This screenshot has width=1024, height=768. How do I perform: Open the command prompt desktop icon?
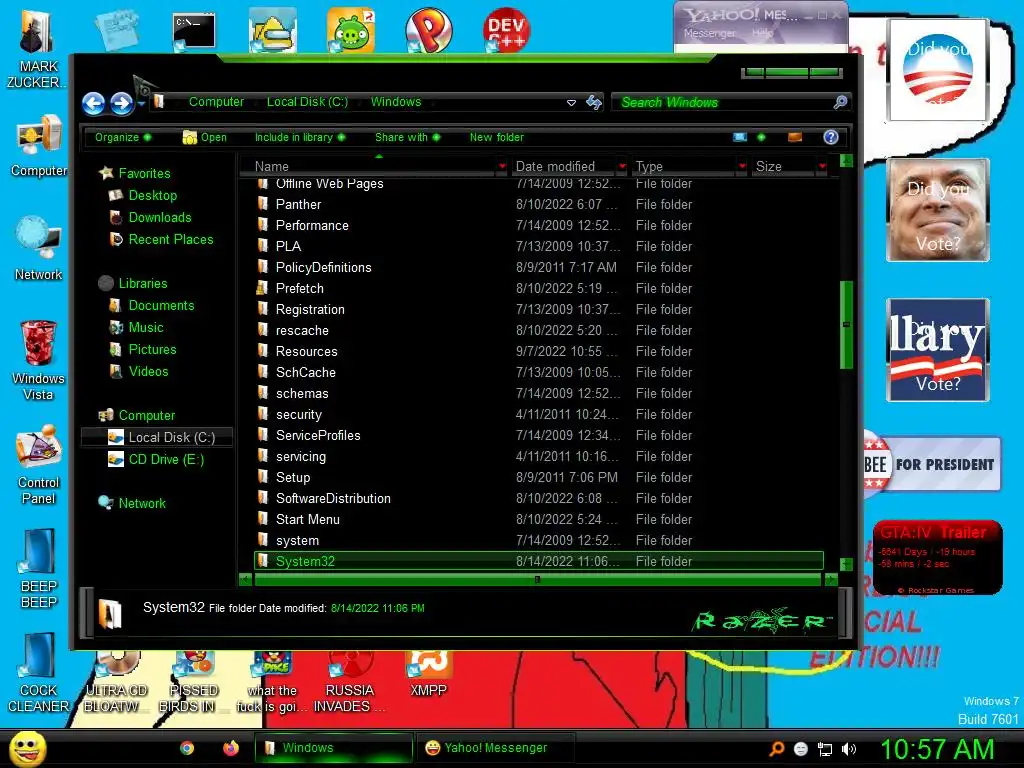pos(194,31)
